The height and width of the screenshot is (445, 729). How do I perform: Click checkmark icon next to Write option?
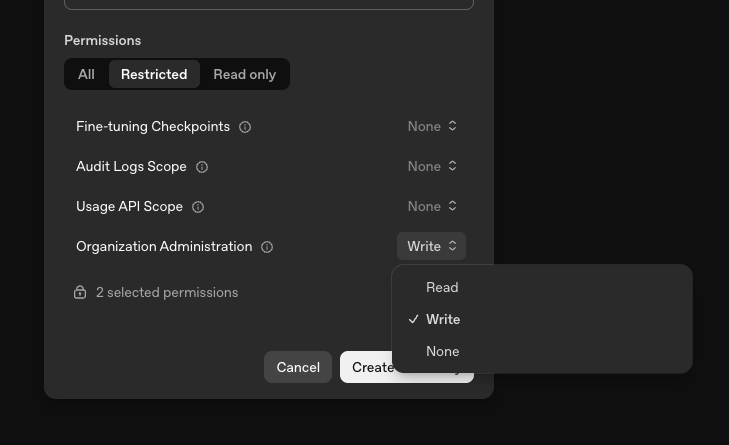pos(413,319)
